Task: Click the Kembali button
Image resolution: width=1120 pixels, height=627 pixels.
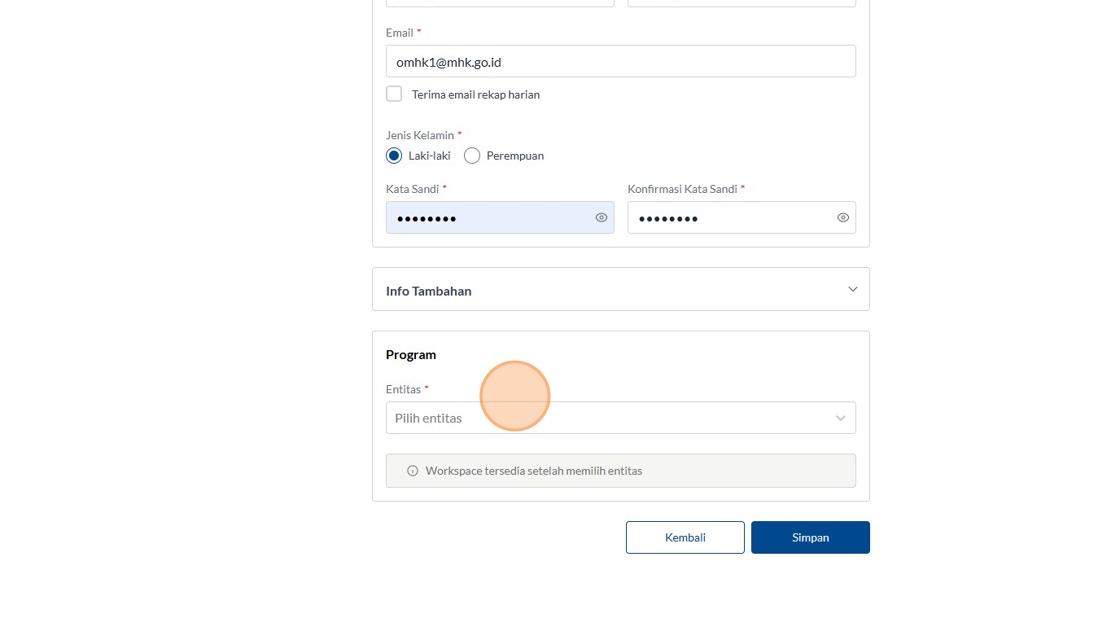Action: coord(685,537)
